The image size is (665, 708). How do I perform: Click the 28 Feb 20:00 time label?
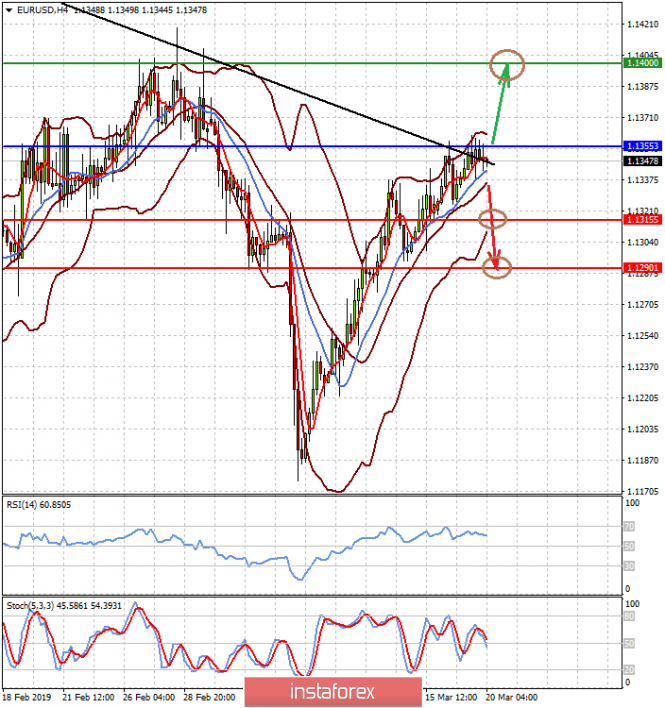[209, 697]
